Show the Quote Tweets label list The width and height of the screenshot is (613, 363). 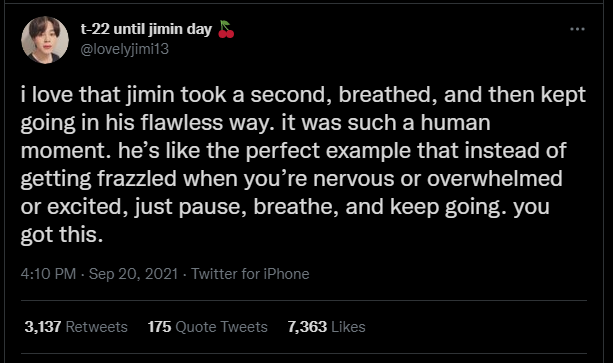[x=221, y=327]
